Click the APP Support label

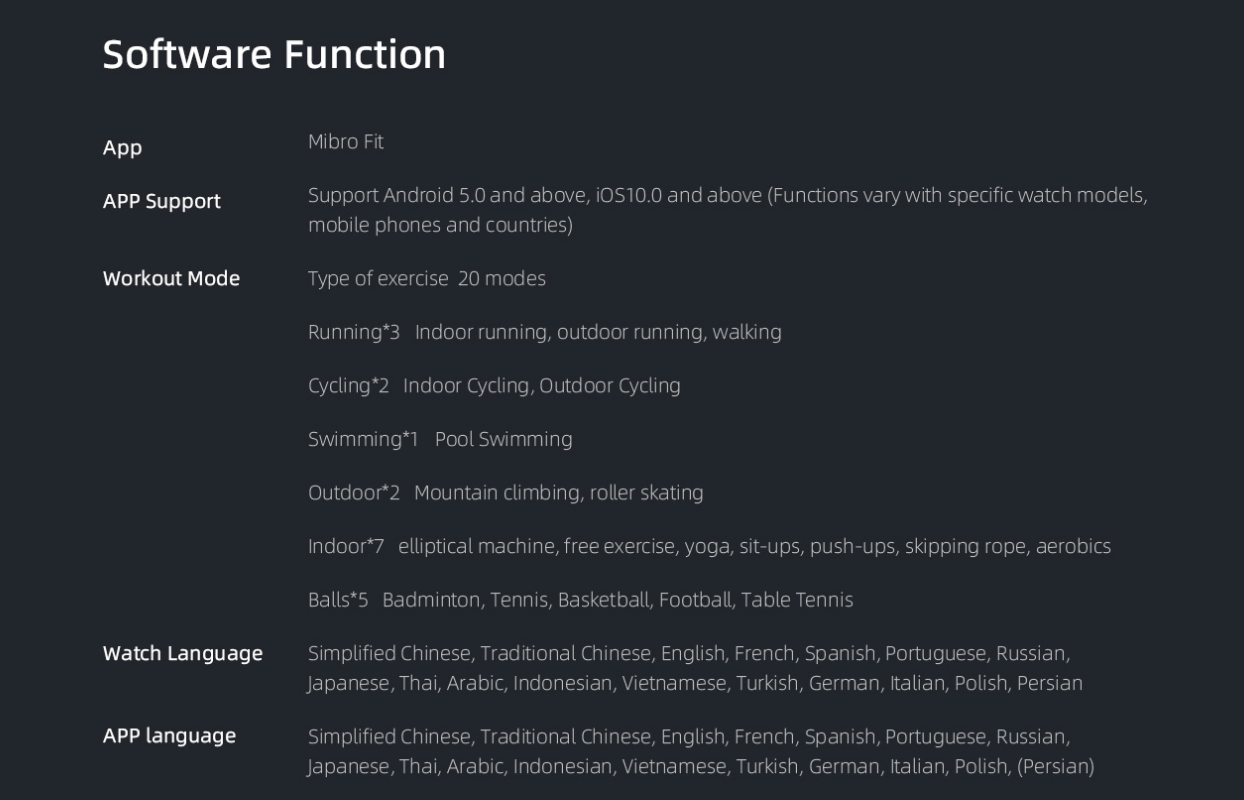tap(162, 201)
